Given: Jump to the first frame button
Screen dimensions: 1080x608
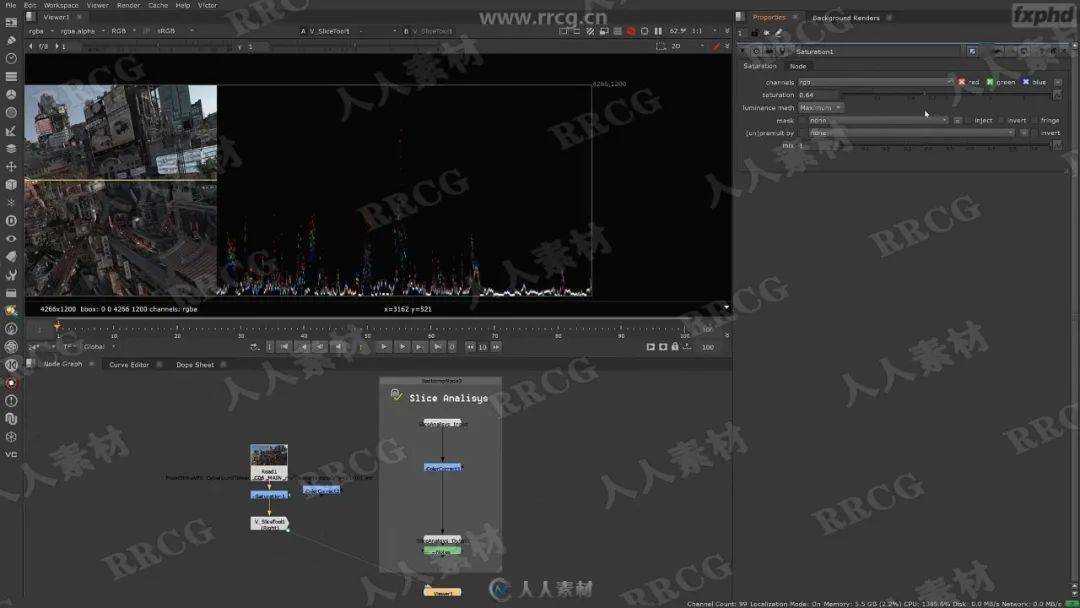Looking at the screenshot, I should pos(284,347).
